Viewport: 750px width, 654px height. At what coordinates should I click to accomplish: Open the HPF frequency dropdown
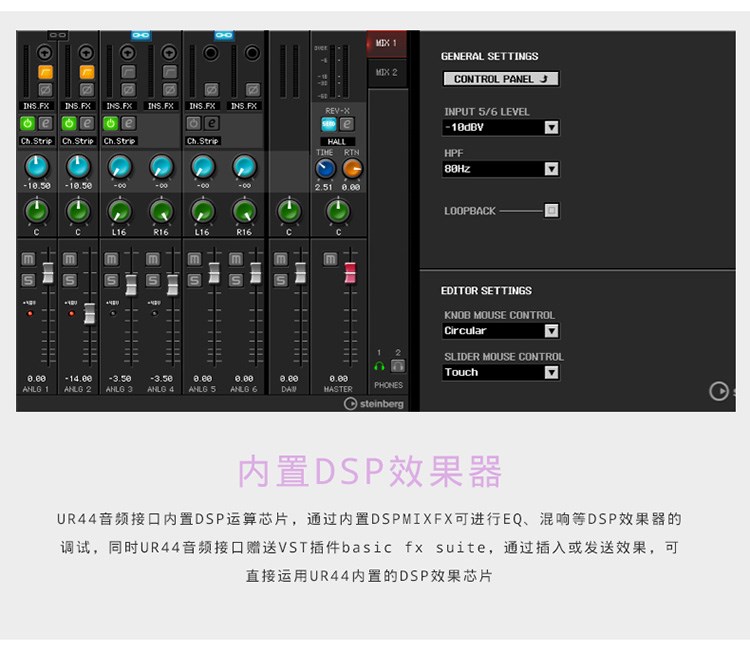(x=501, y=169)
